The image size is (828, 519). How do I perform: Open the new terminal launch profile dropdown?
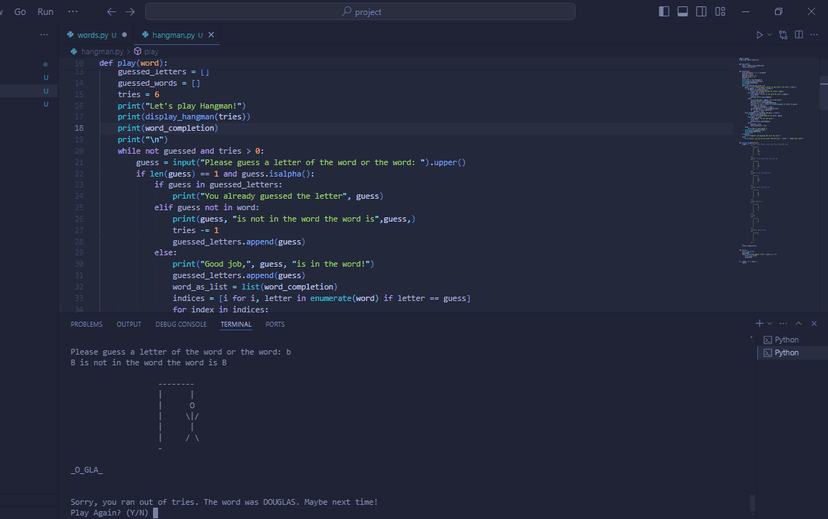pyautogui.click(x=769, y=323)
